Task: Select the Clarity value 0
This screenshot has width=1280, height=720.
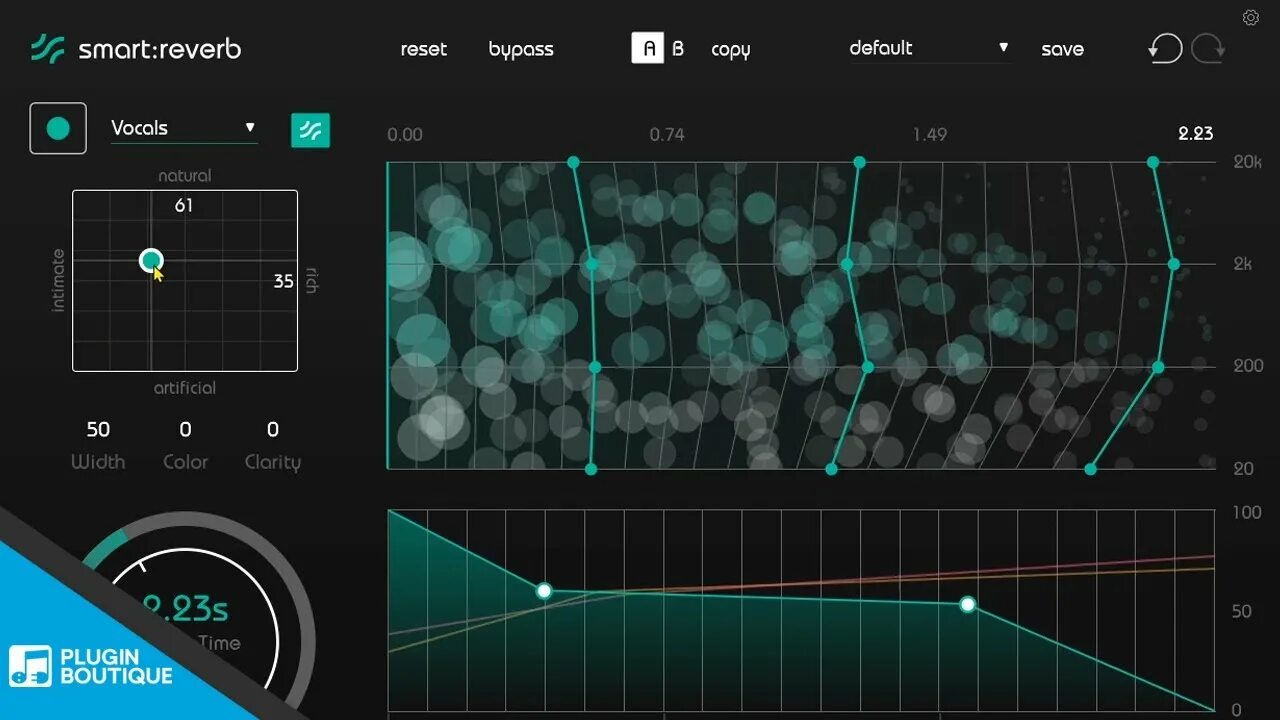Action: (272, 429)
